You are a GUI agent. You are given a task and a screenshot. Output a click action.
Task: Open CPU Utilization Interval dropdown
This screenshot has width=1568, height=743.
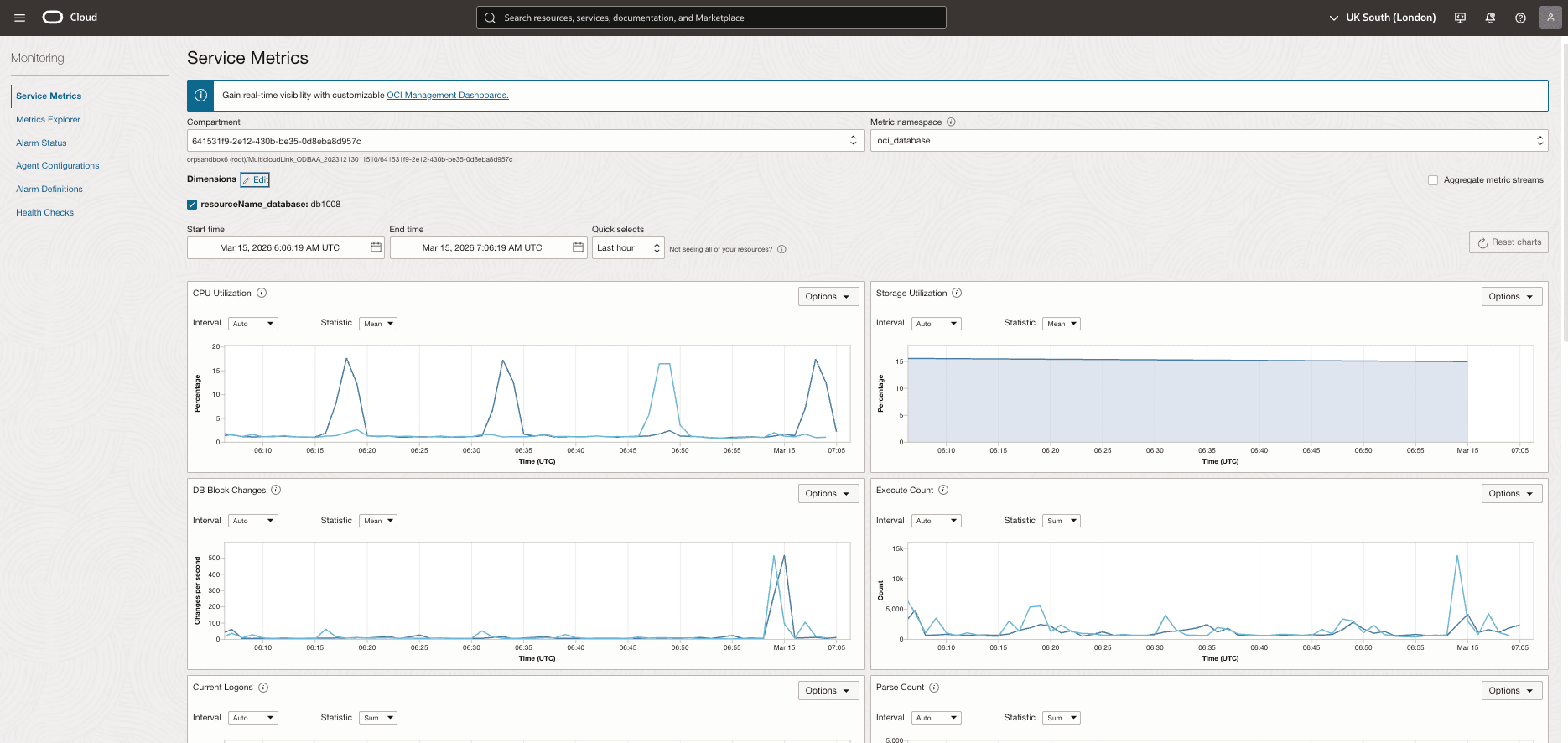tap(252, 324)
